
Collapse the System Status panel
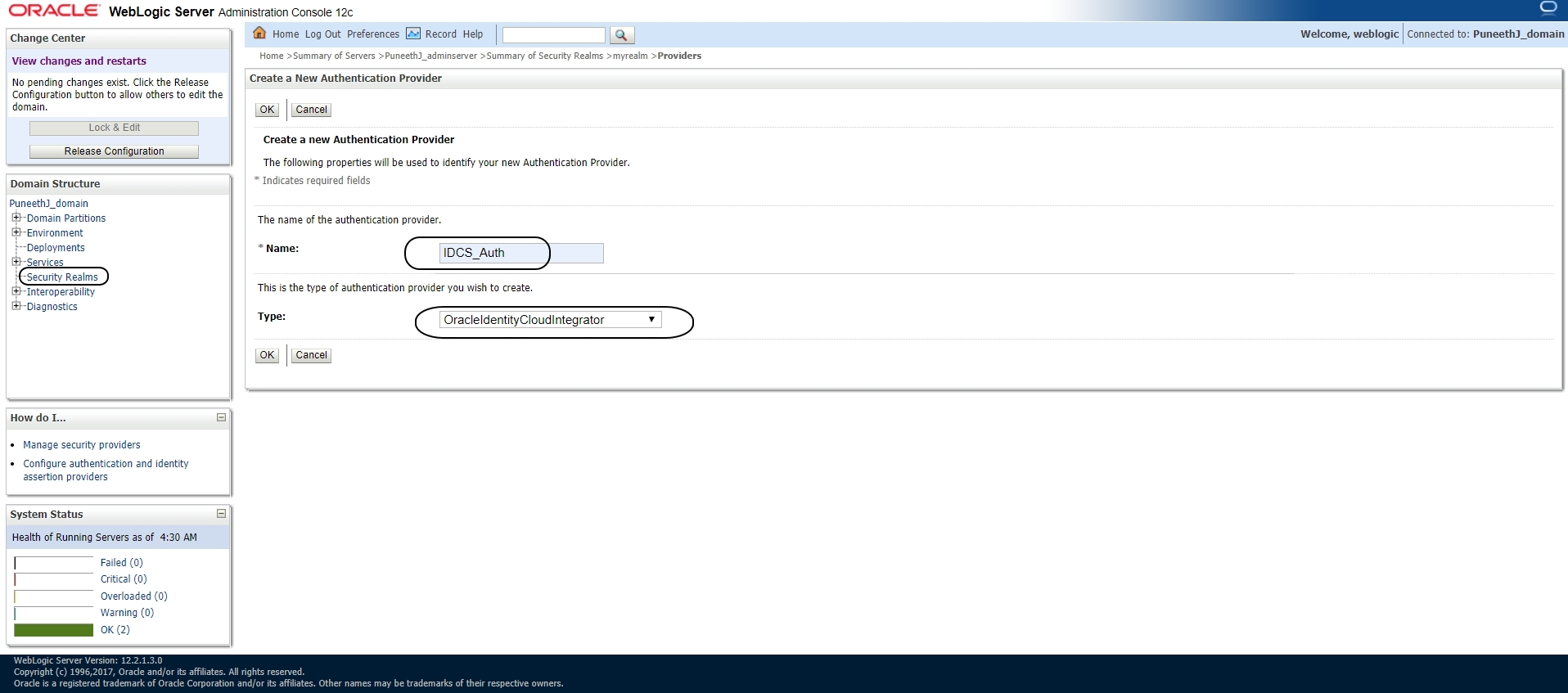click(221, 514)
